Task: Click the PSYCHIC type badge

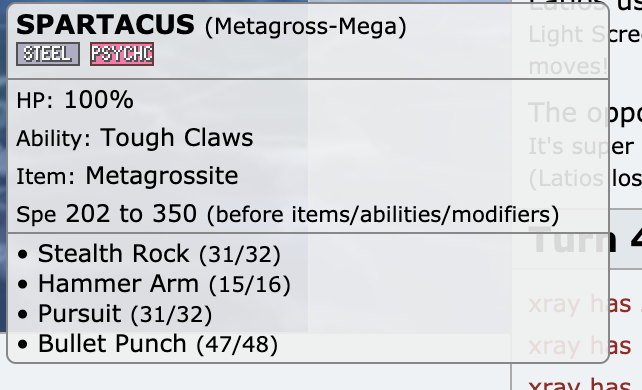Action: [122, 54]
